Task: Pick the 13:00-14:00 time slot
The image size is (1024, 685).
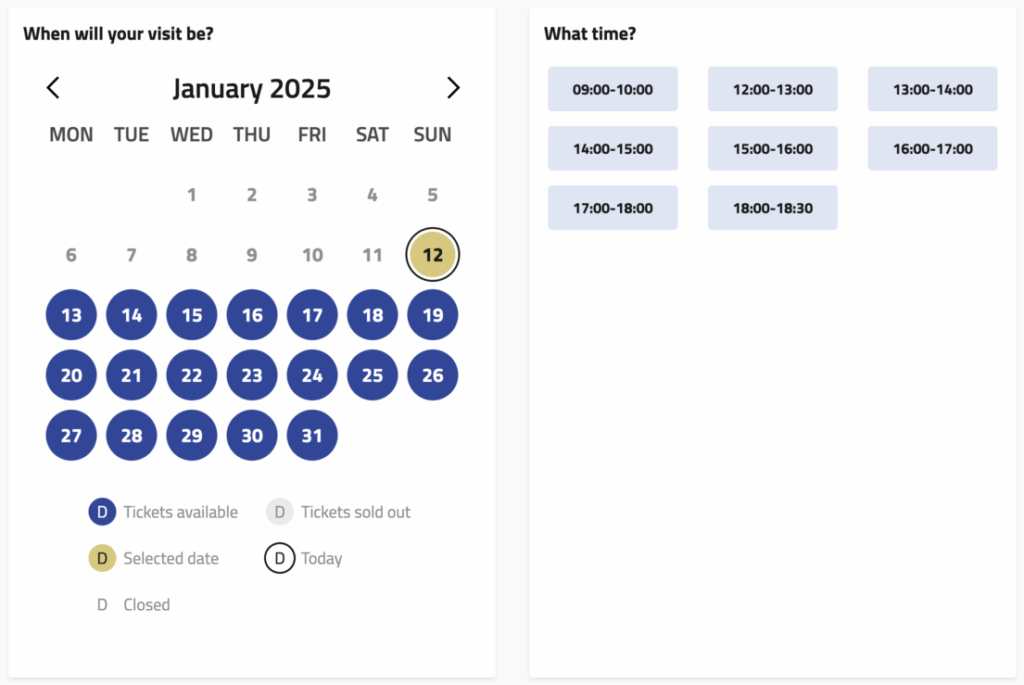Action: [x=932, y=89]
